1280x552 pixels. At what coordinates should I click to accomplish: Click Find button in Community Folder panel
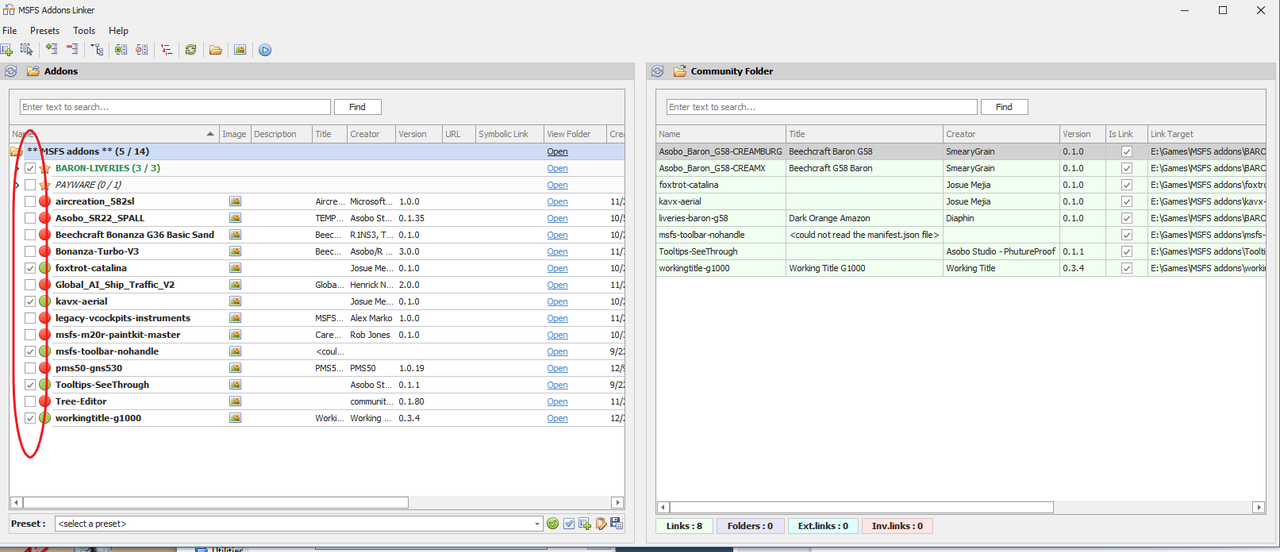point(1004,107)
